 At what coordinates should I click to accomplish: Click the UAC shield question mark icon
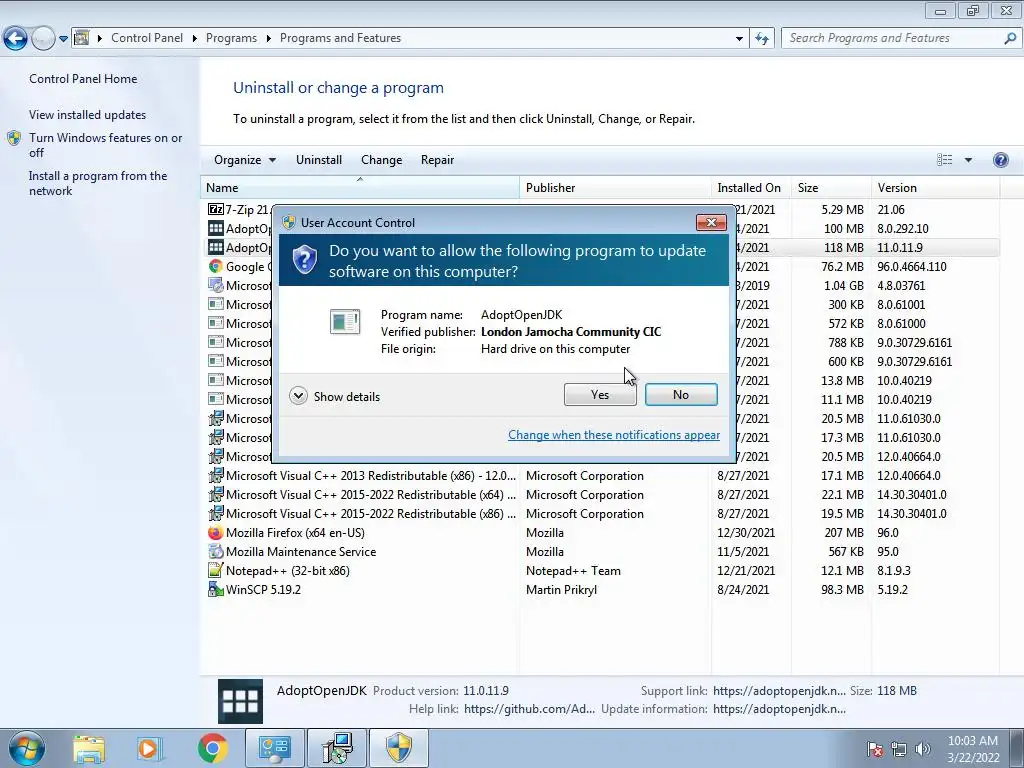(x=304, y=260)
